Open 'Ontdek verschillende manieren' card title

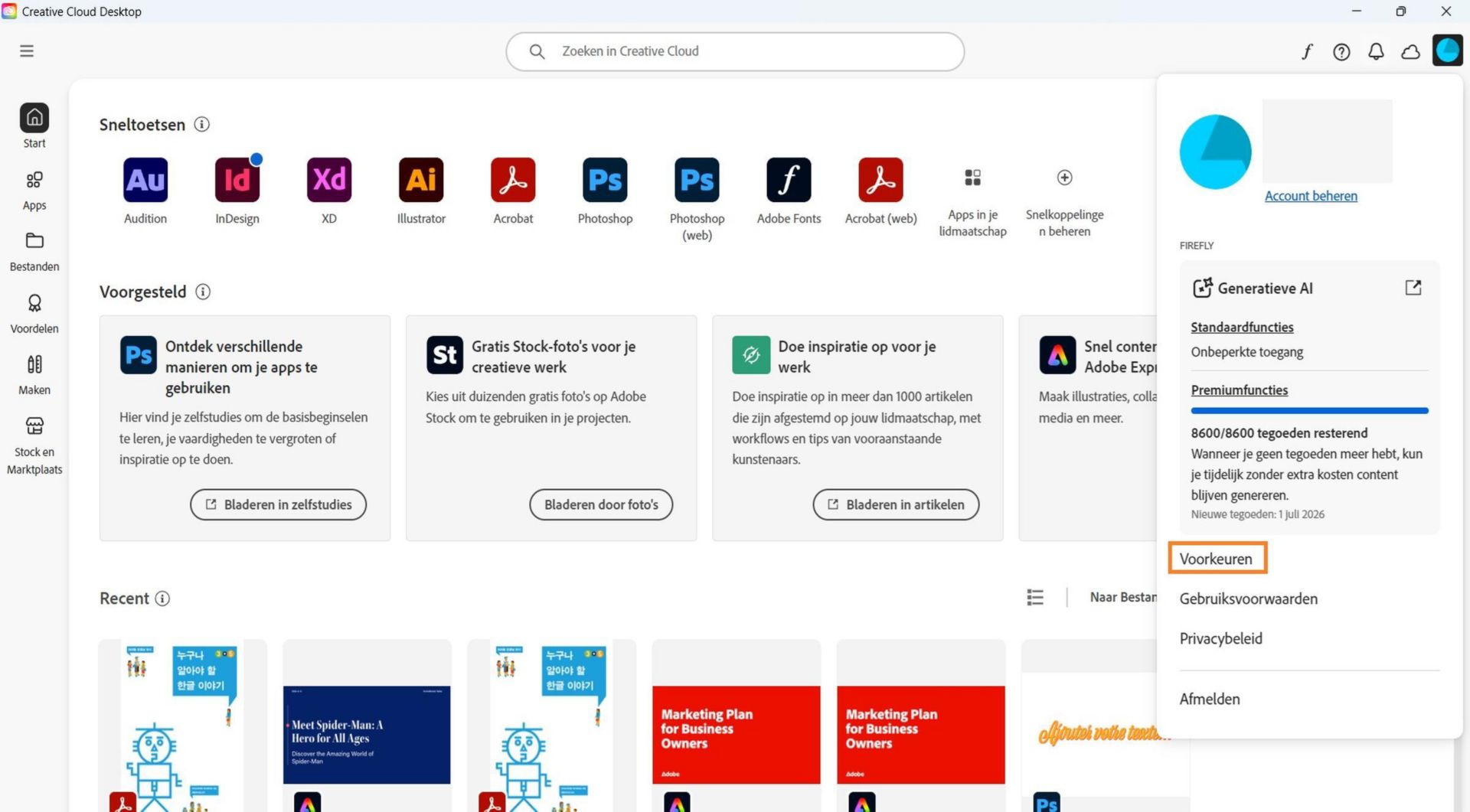coord(241,367)
